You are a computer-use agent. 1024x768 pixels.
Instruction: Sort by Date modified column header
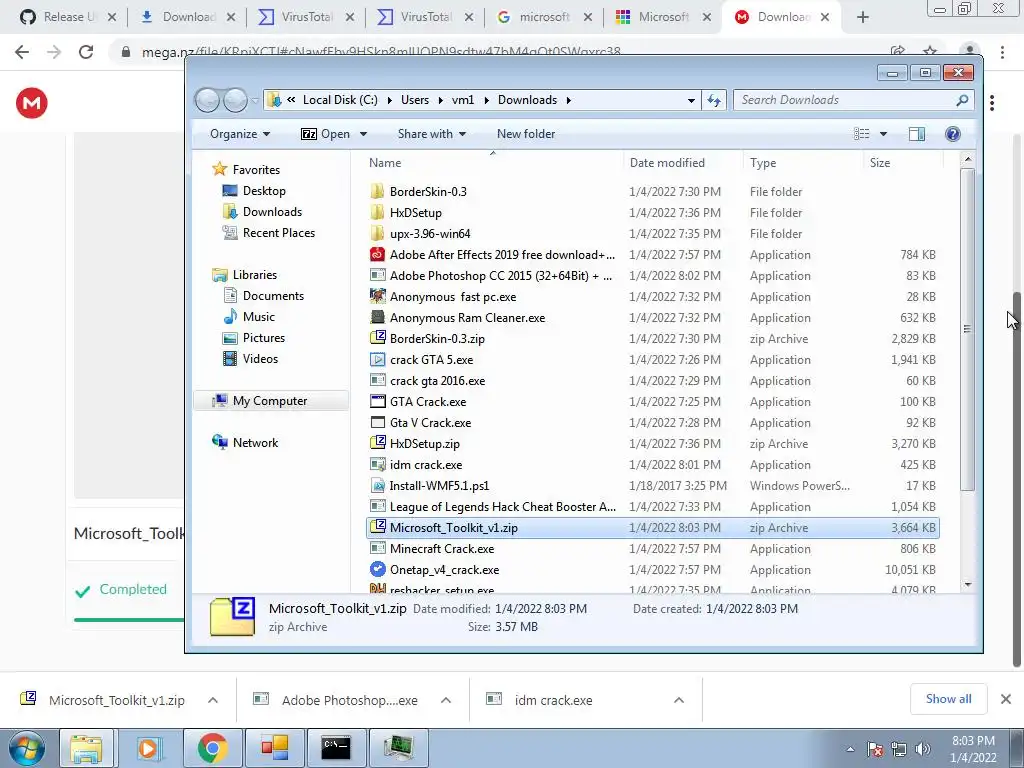coord(667,163)
